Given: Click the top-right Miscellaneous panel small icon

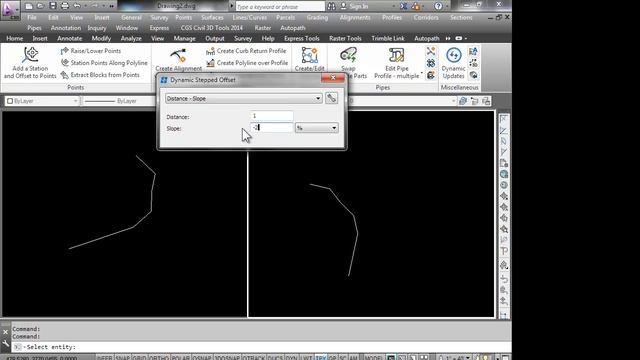Looking at the screenshot, I should click(473, 51).
